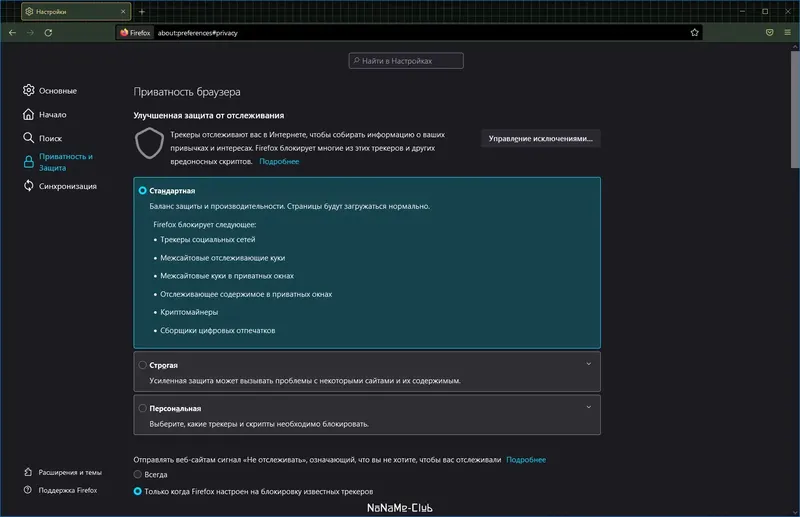Open the Pocket shield icon in toolbar
The width and height of the screenshot is (800, 517).
point(769,33)
